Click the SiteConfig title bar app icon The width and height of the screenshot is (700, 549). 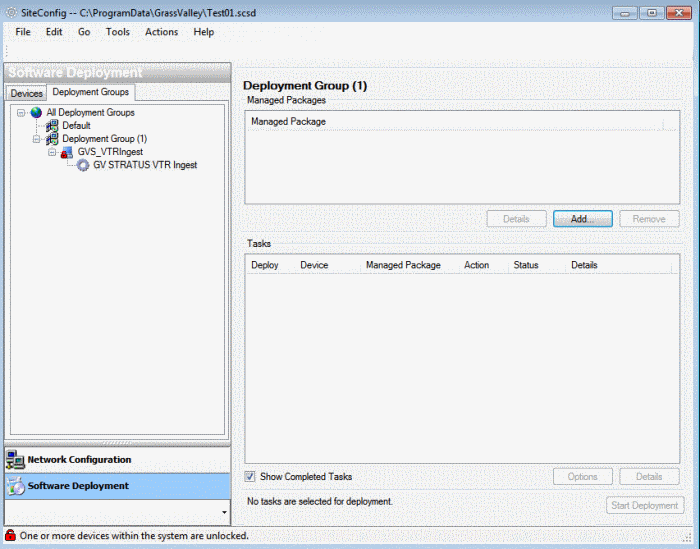coord(11,12)
